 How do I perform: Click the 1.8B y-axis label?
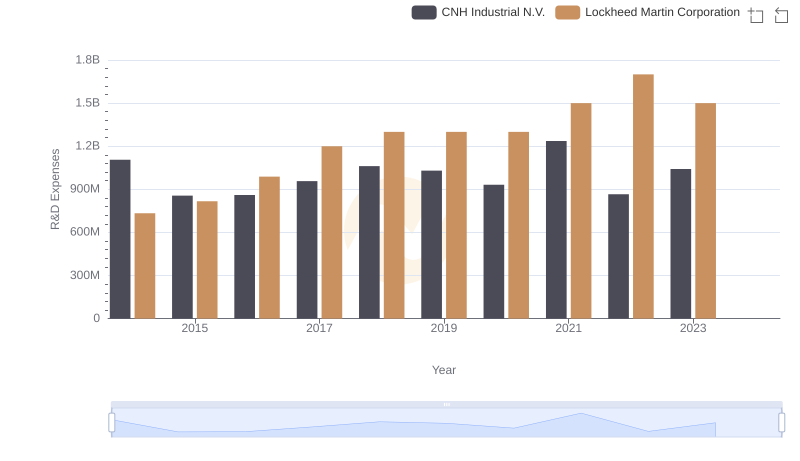point(88,60)
